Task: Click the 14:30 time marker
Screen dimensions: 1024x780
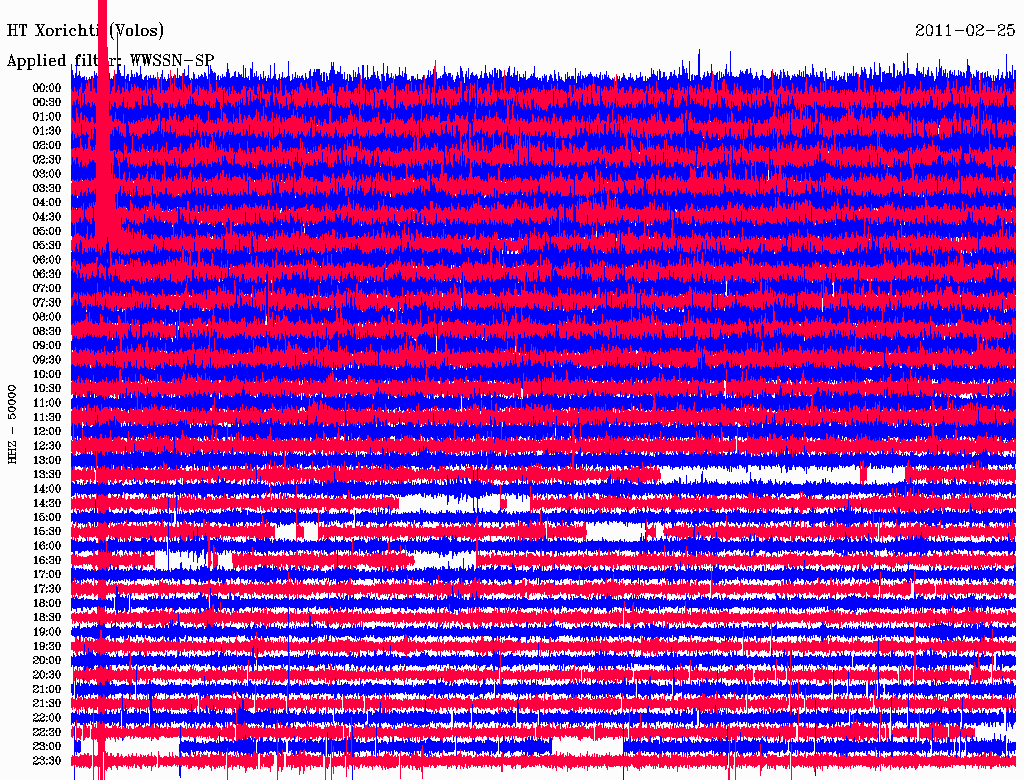Action: tap(46, 503)
